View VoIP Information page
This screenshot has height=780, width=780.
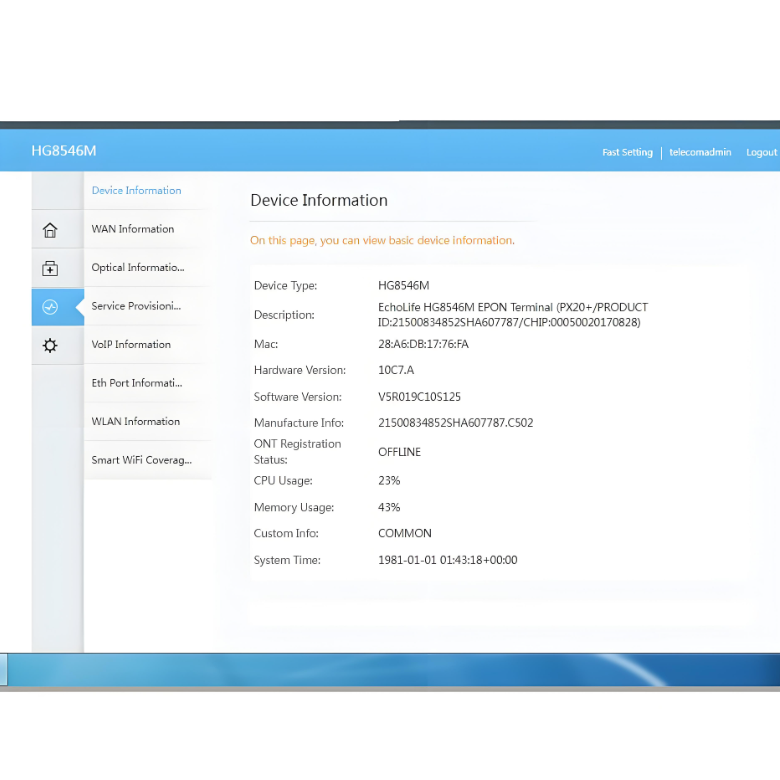point(131,344)
